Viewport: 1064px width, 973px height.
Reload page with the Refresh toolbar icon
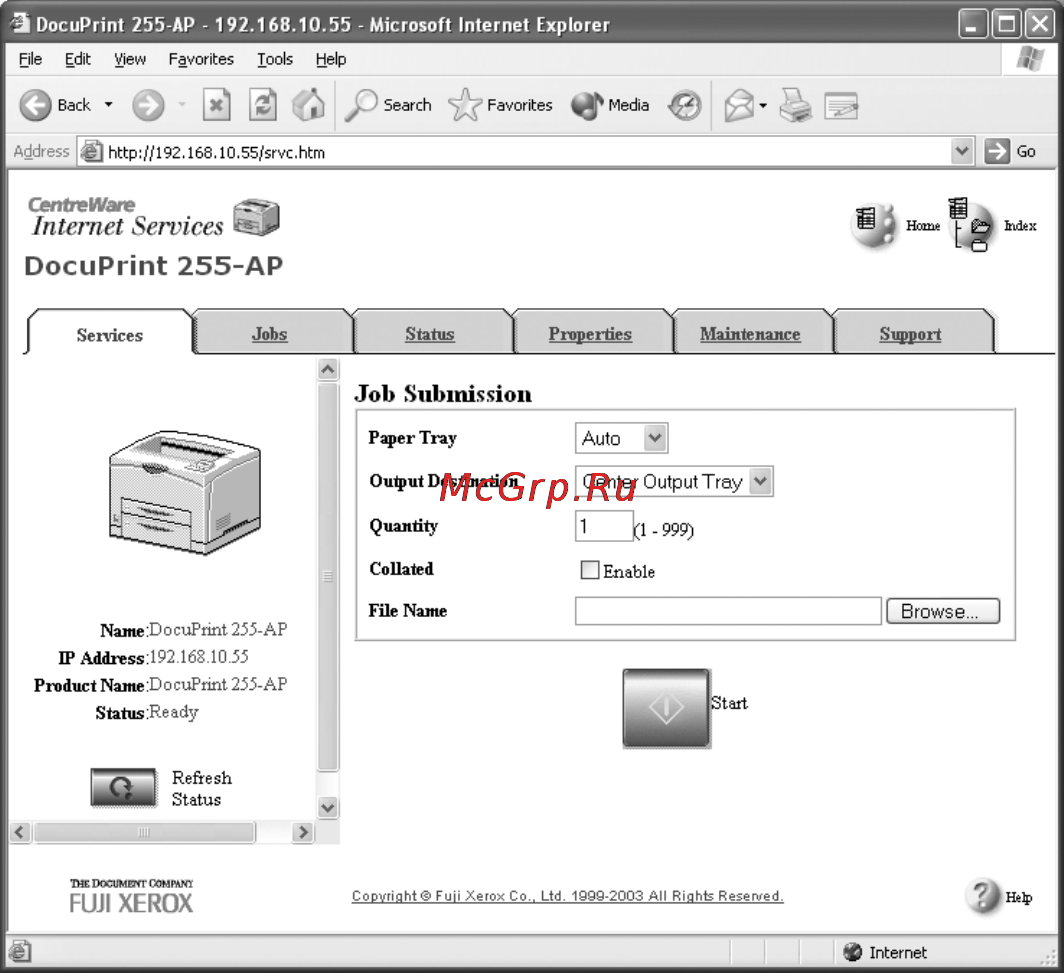pyautogui.click(x=263, y=105)
